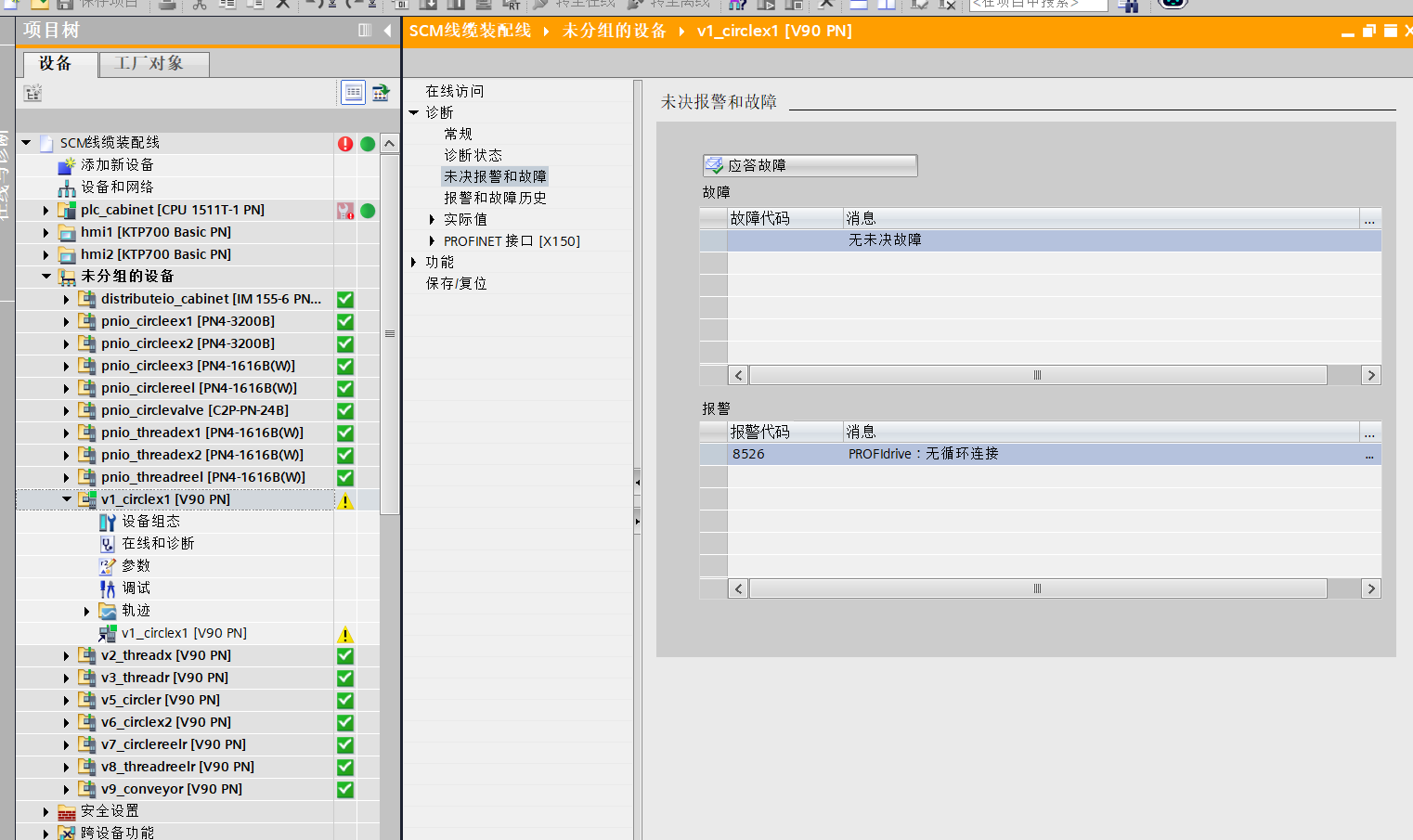Expand PROFINET 接口 [X150] entry
Screen dimensions: 1413x840
point(432,241)
